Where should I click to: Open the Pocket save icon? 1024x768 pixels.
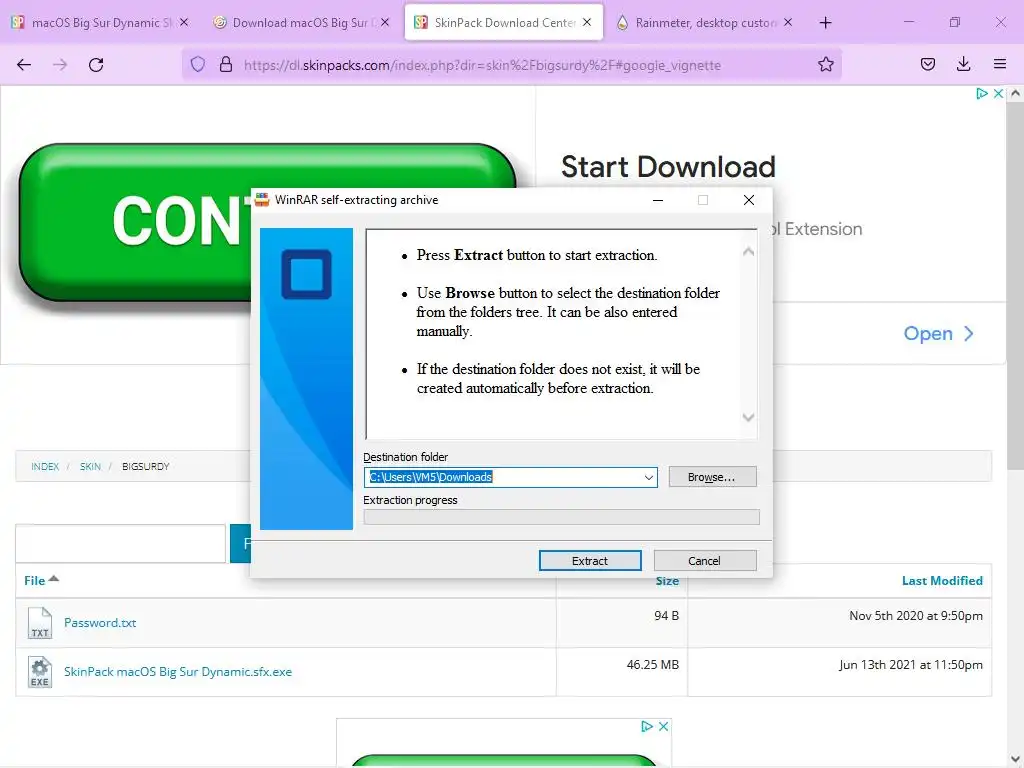pyautogui.click(x=927, y=64)
